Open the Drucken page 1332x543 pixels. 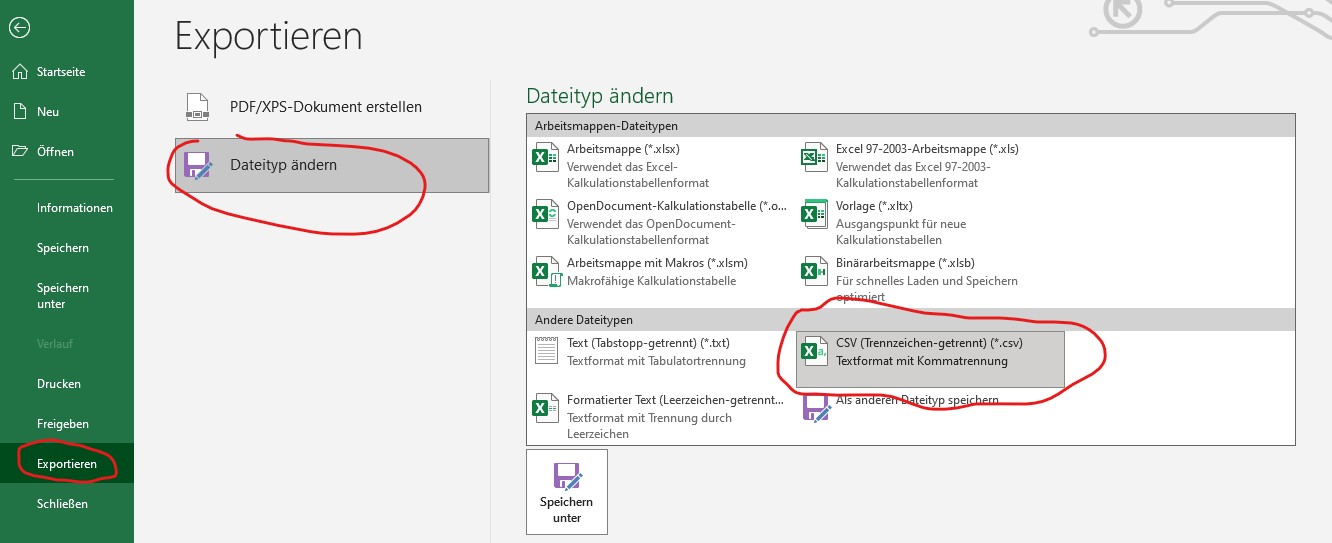pyautogui.click(x=58, y=384)
